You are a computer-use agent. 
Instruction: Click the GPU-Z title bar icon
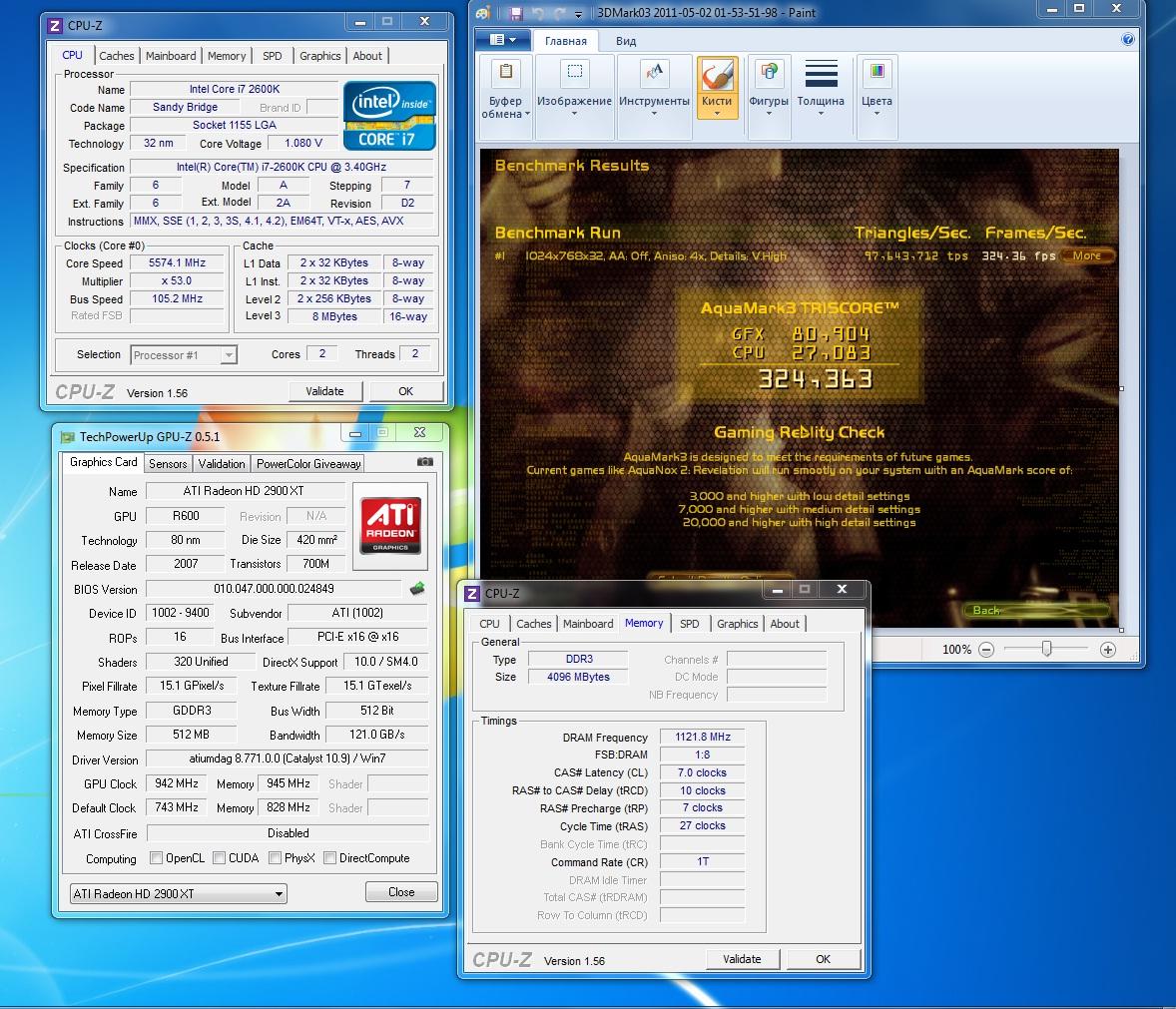tap(68, 436)
